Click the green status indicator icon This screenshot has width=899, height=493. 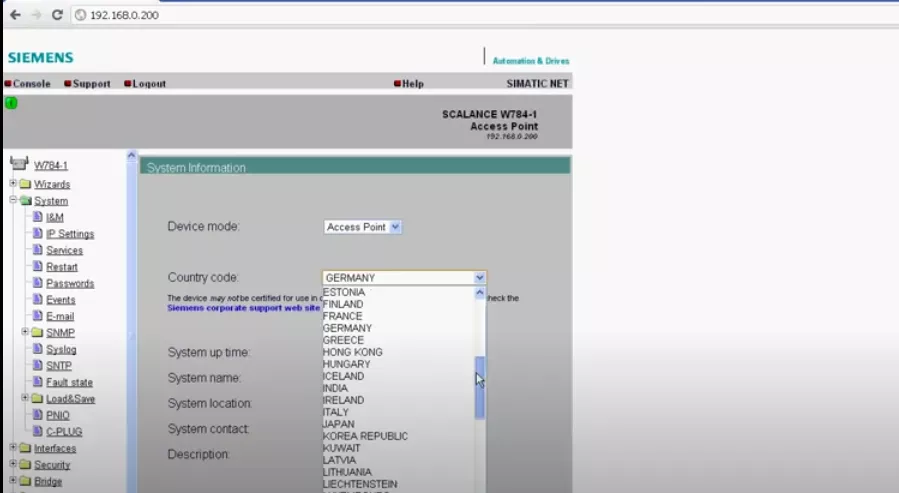pos(11,103)
